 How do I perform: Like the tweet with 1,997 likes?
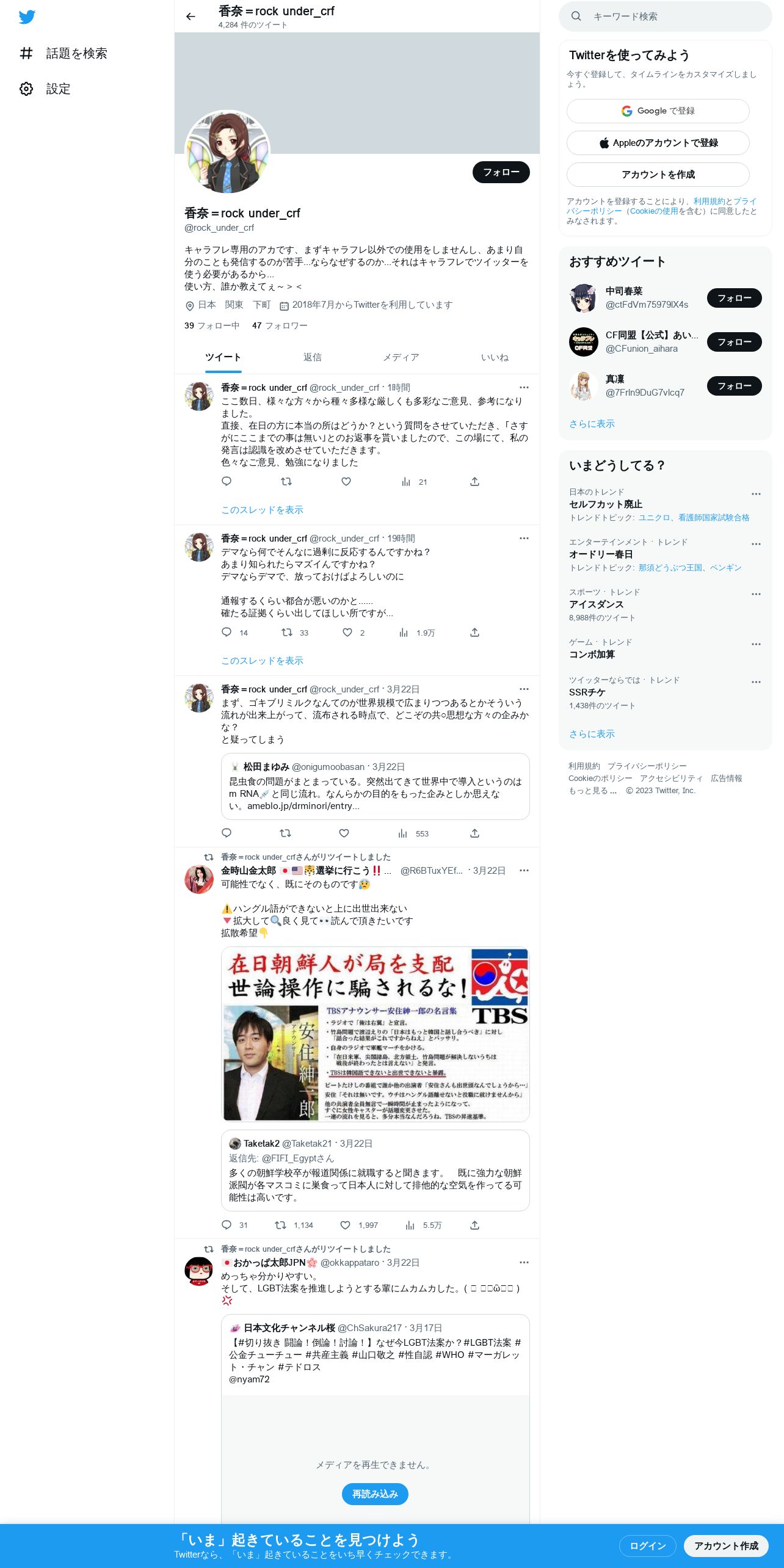point(359,1225)
